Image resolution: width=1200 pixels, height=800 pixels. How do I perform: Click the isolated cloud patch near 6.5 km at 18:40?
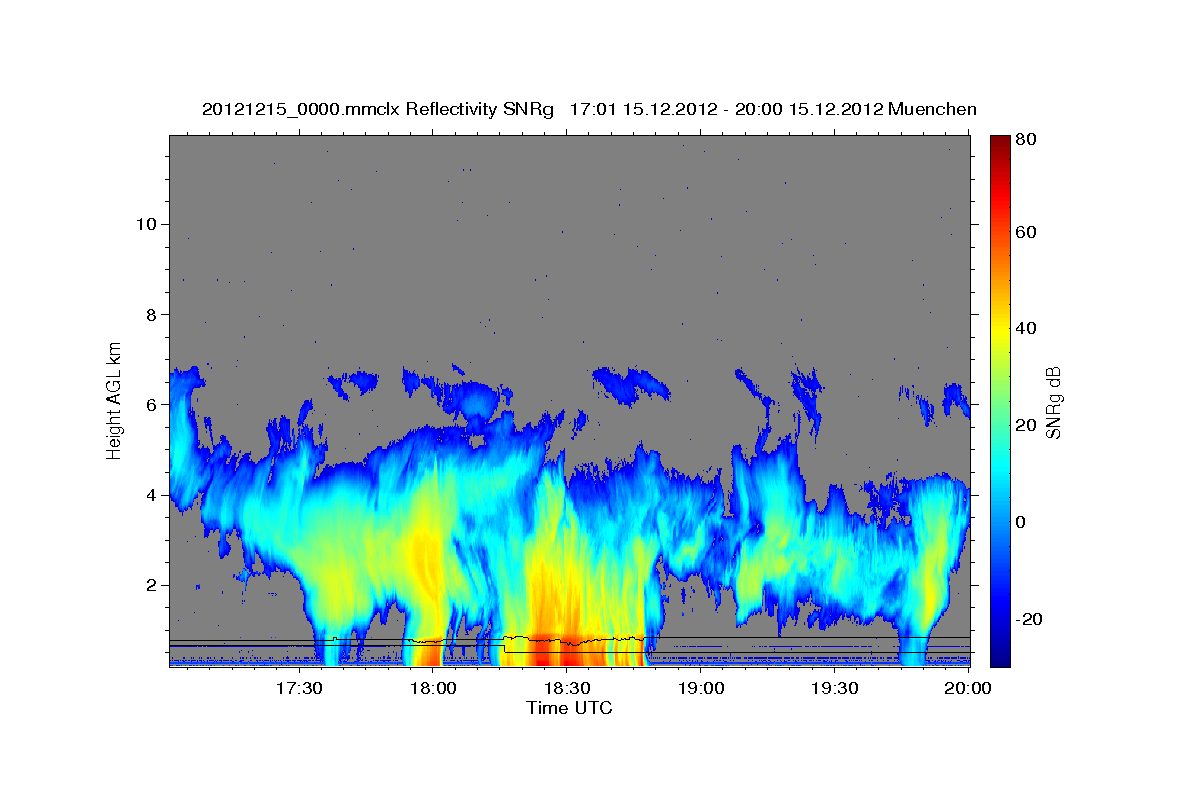[630, 383]
